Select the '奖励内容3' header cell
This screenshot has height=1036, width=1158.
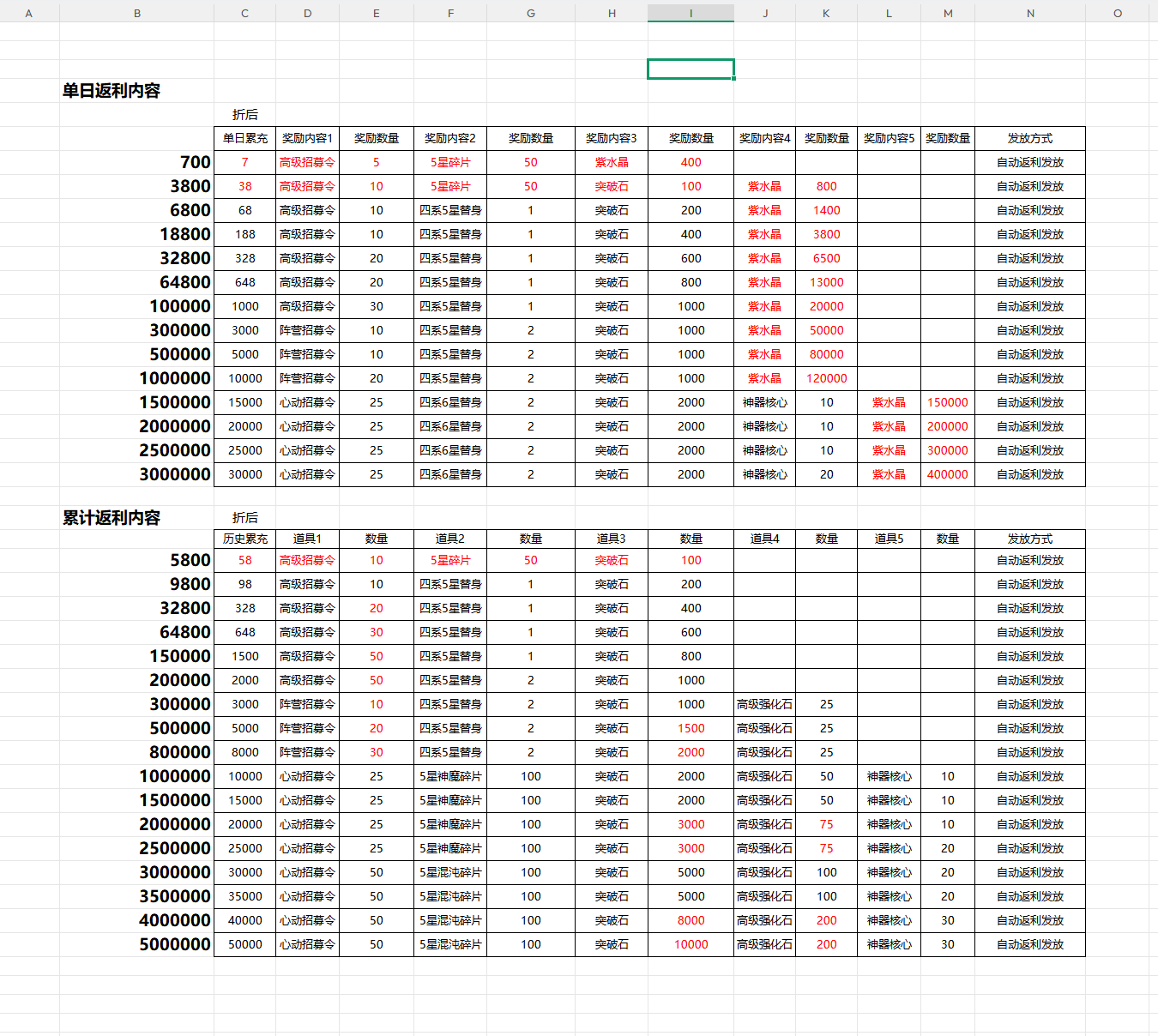click(611, 138)
